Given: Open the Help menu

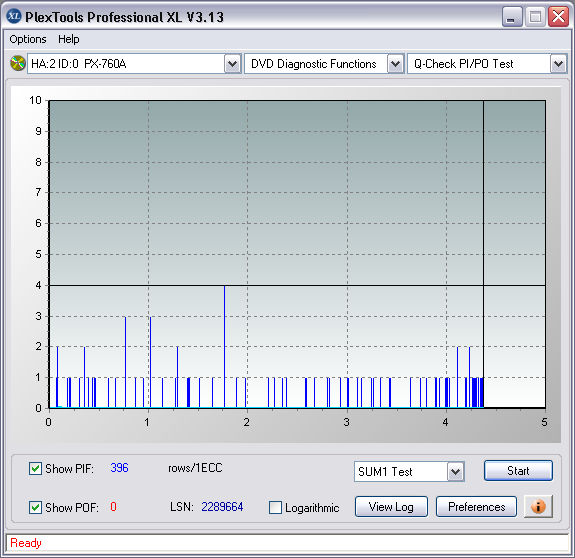Looking at the screenshot, I should [69, 39].
